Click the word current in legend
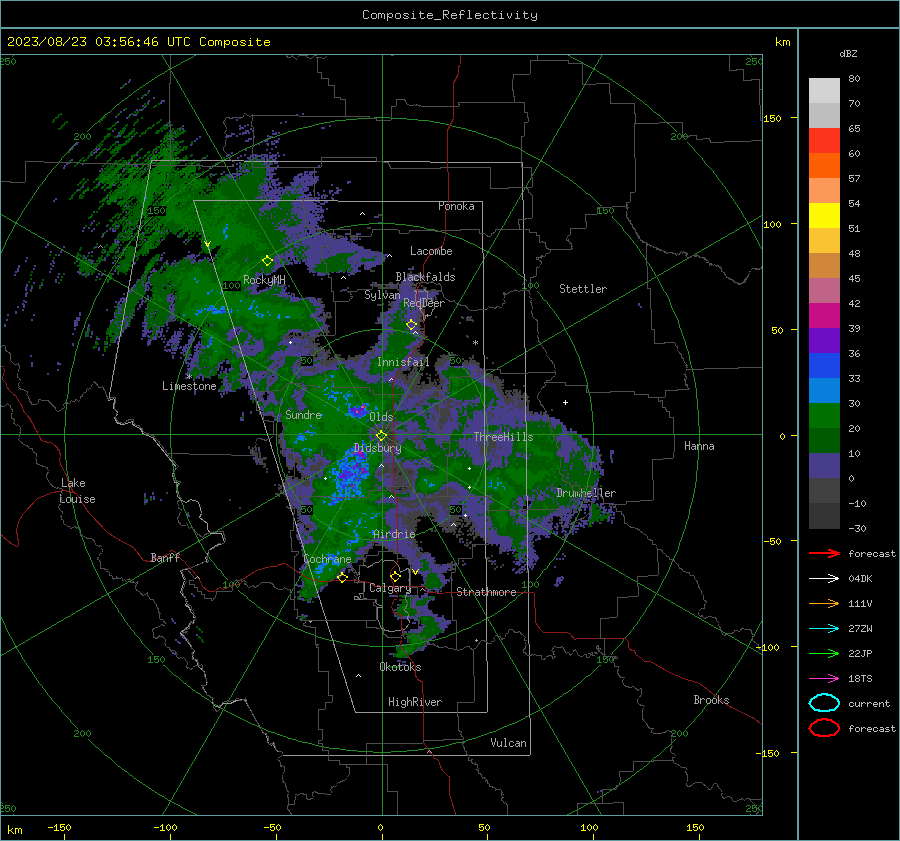900x841 pixels. 869,703
